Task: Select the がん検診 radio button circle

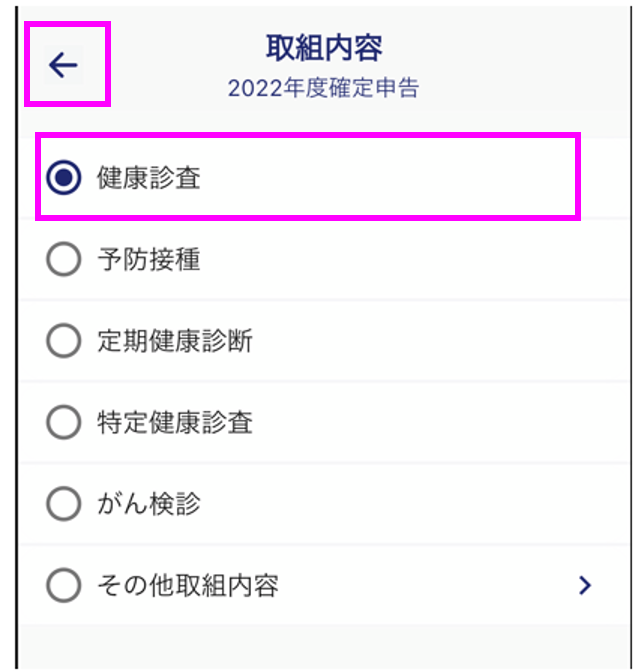Action: [63, 504]
